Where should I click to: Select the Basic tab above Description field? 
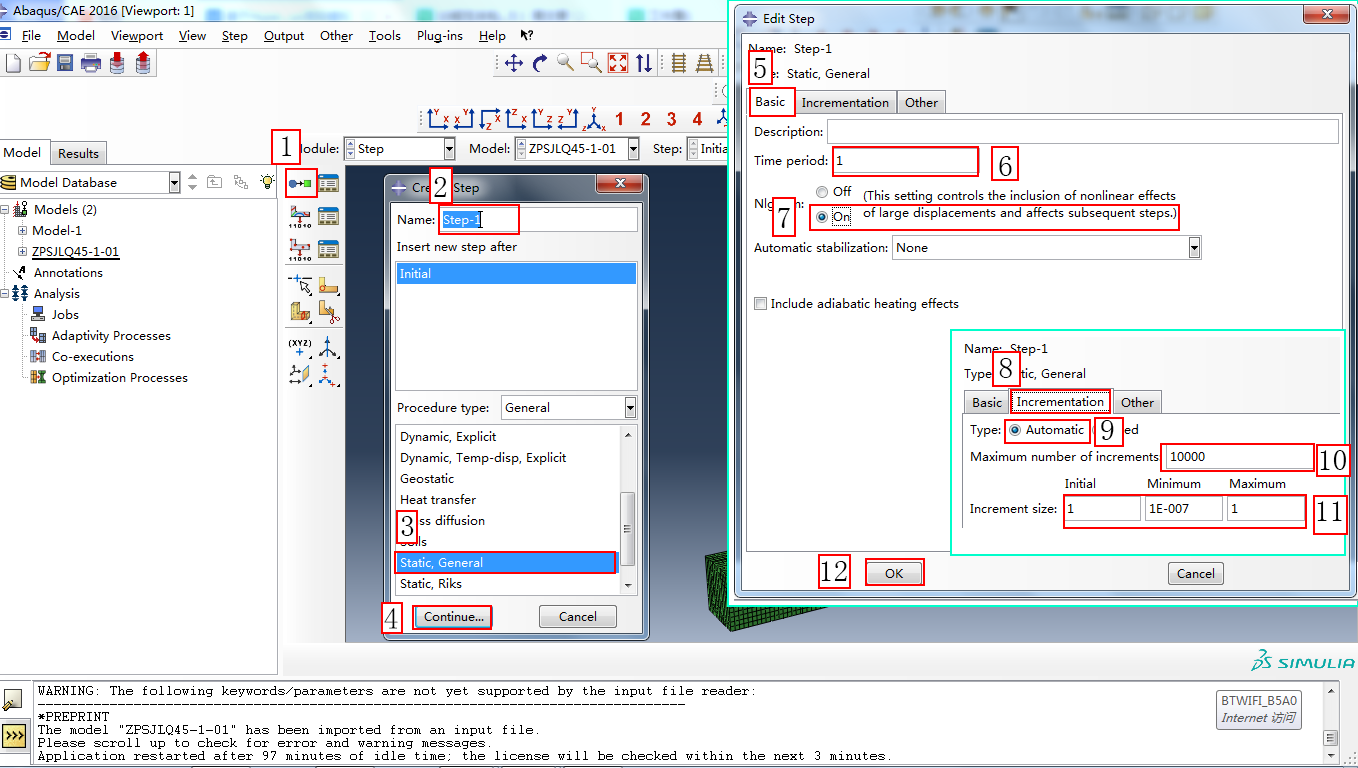(x=771, y=102)
